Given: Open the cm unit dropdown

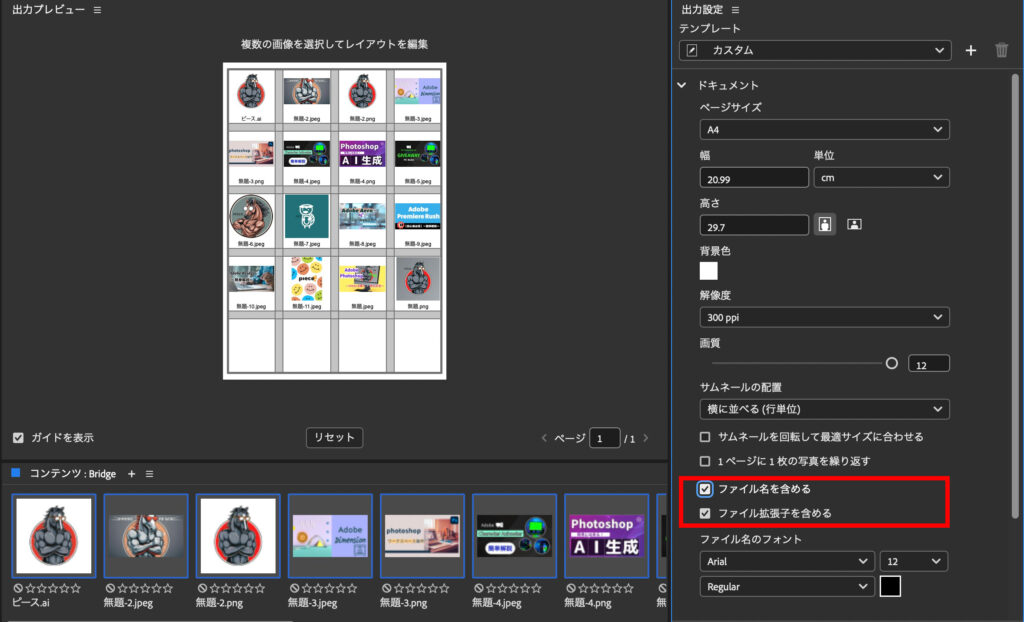Looking at the screenshot, I should (882, 178).
